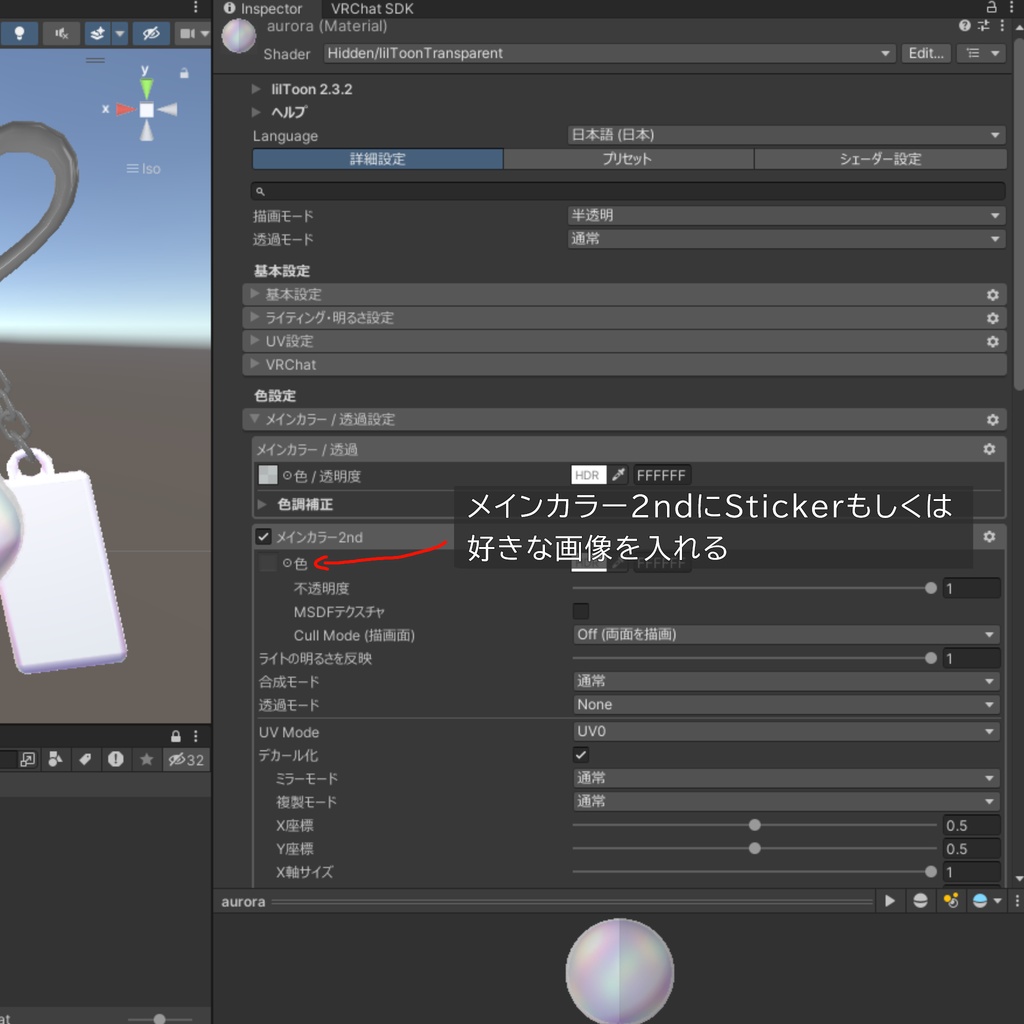This screenshot has height=1024, width=1024.
Task: Open Shader dropdown Hidden/lilToonTransparent
Action: click(x=609, y=54)
